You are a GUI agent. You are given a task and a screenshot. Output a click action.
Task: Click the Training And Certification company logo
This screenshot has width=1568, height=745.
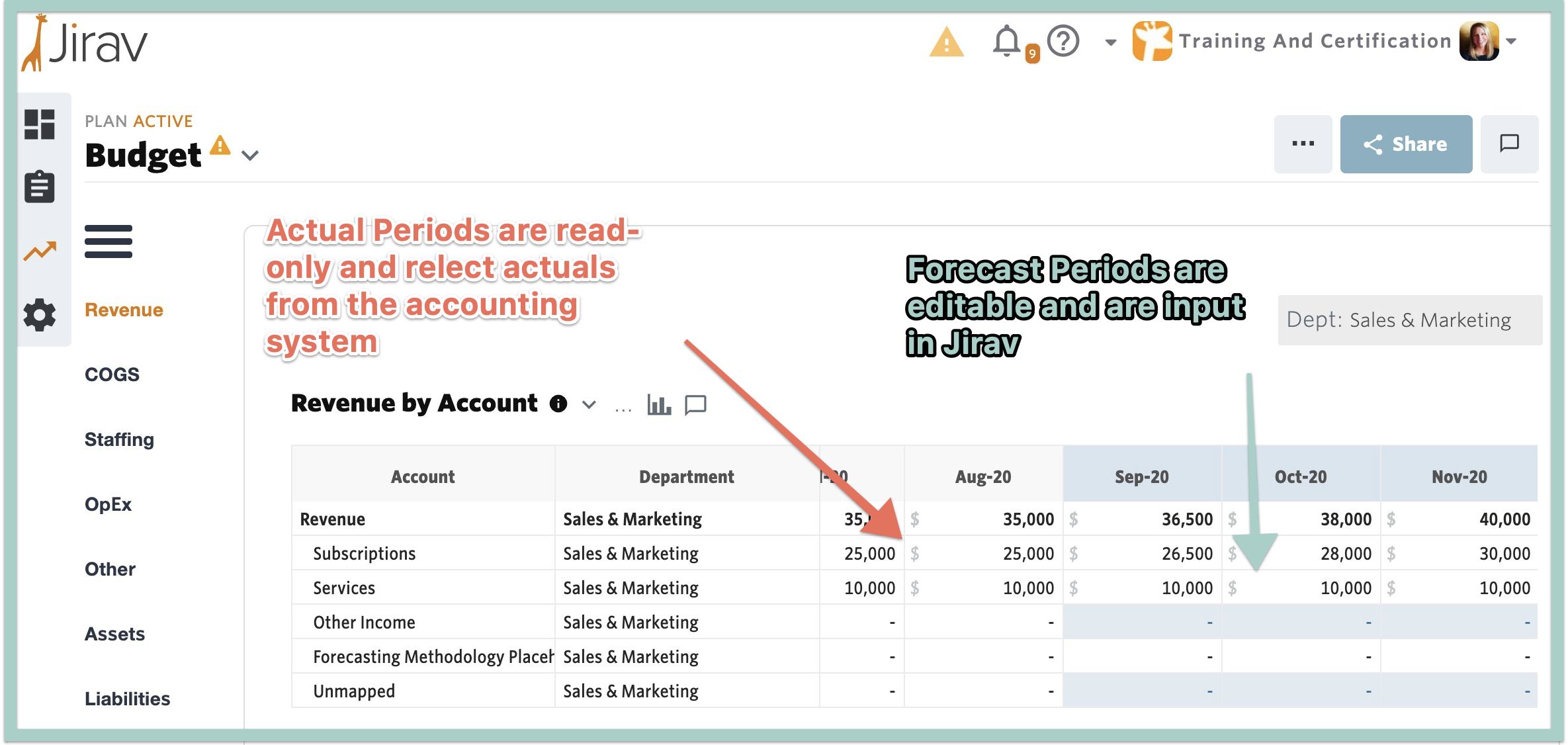pos(1152,41)
